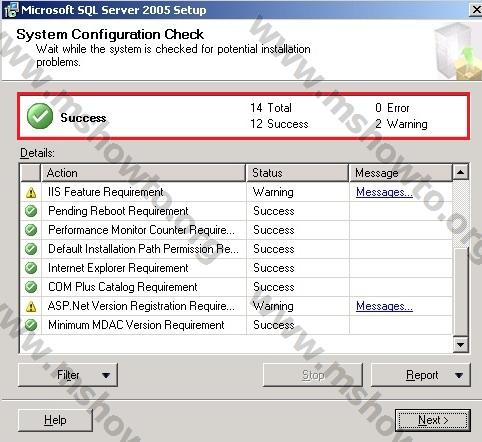Click the '2 Warning' summary text
This screenshot has height=442, width=482.
(x=401, y=124)
